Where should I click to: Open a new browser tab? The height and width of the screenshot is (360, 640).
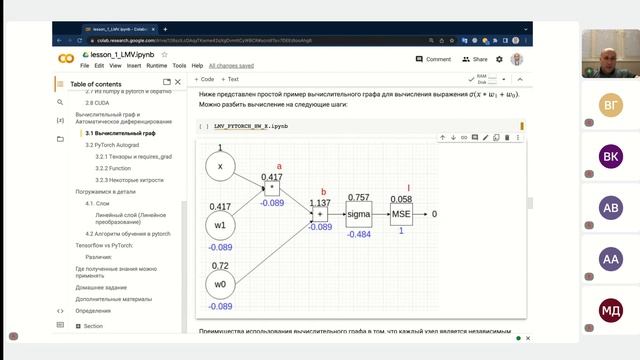tap(165, 29)
